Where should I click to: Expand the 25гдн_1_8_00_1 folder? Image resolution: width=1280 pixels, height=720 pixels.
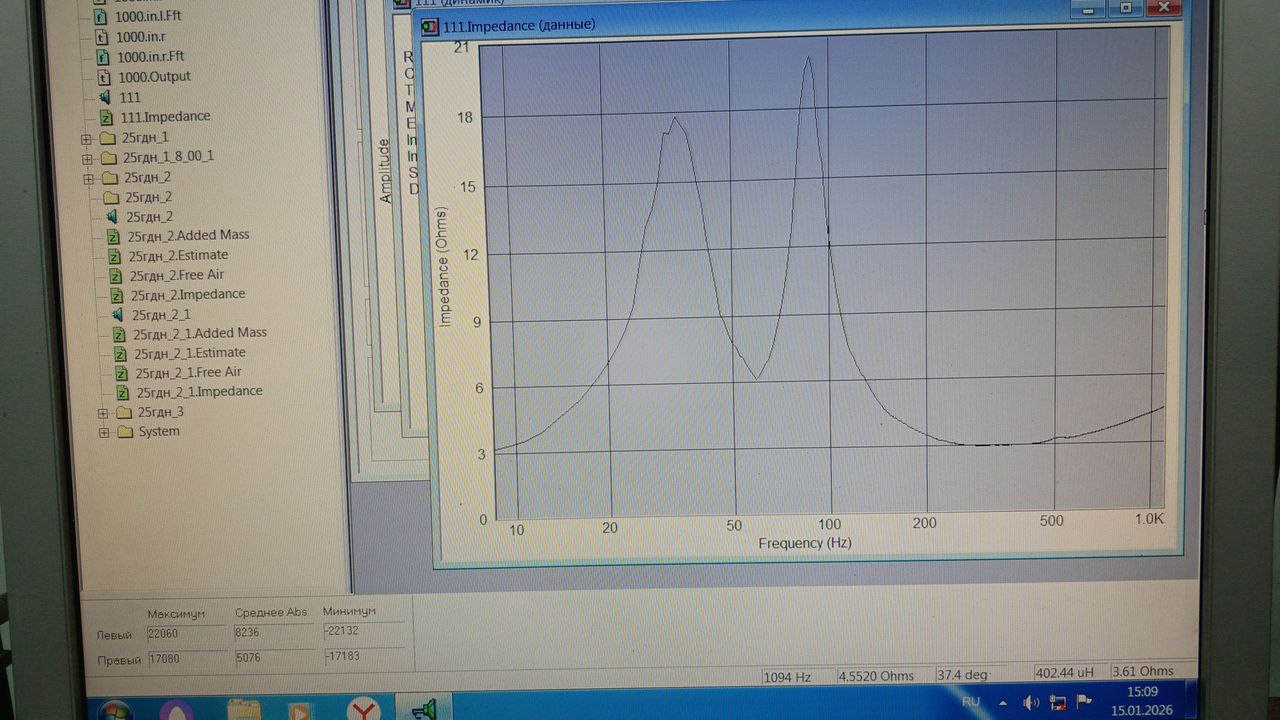(x=87, y=158)
